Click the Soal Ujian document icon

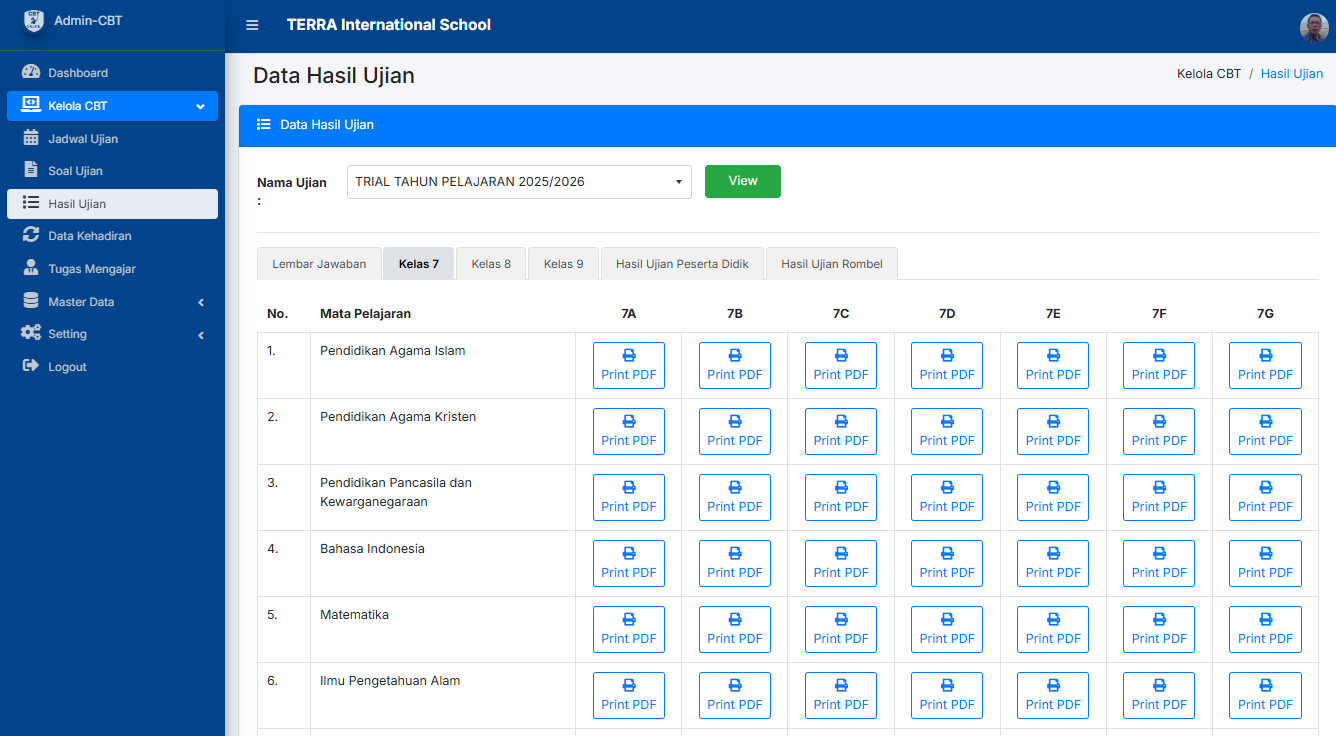pyautogui.click(x=31, y=170)
